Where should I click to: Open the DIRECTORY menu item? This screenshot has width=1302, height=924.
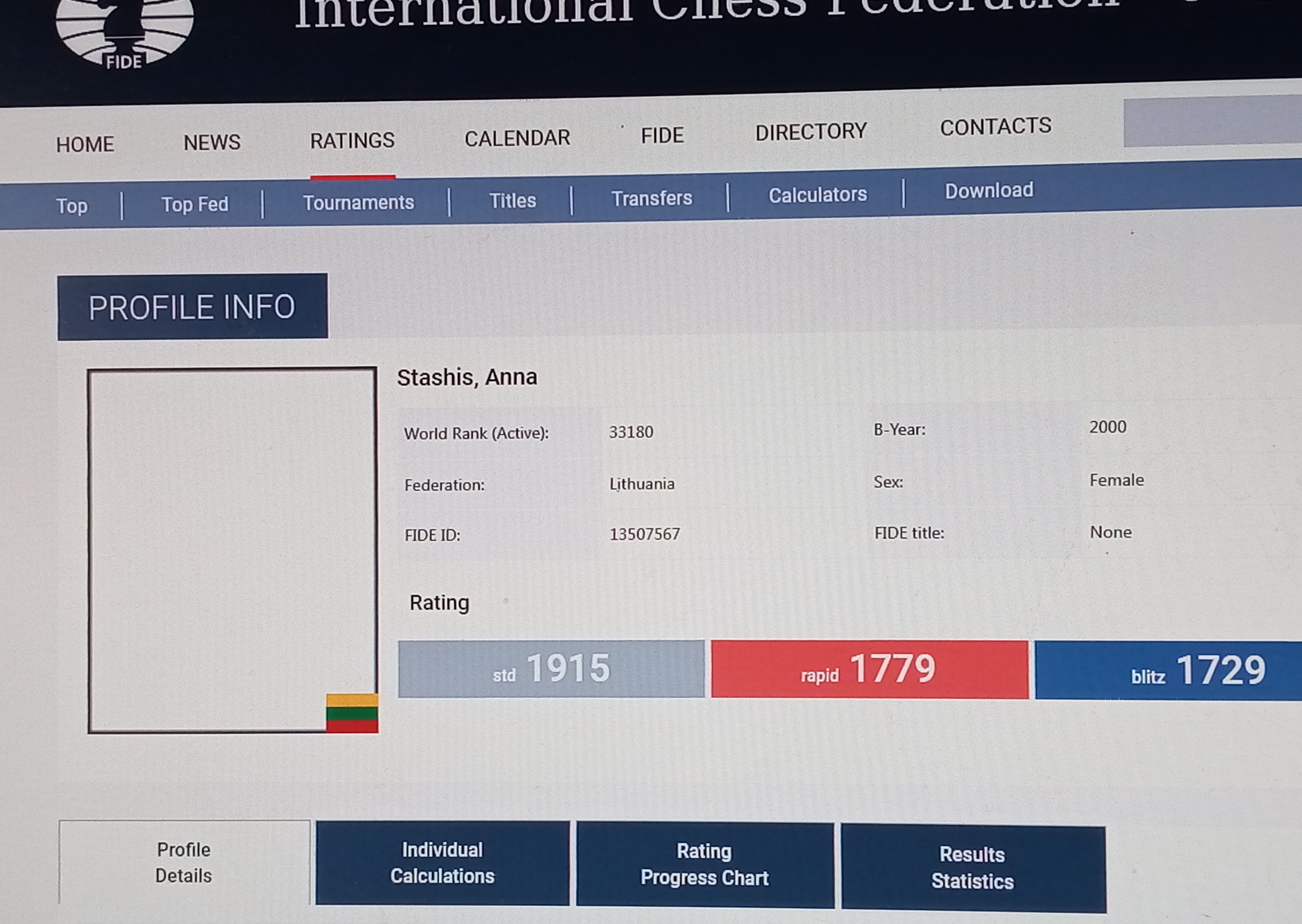pyautogui.click(x=811, y=132)
